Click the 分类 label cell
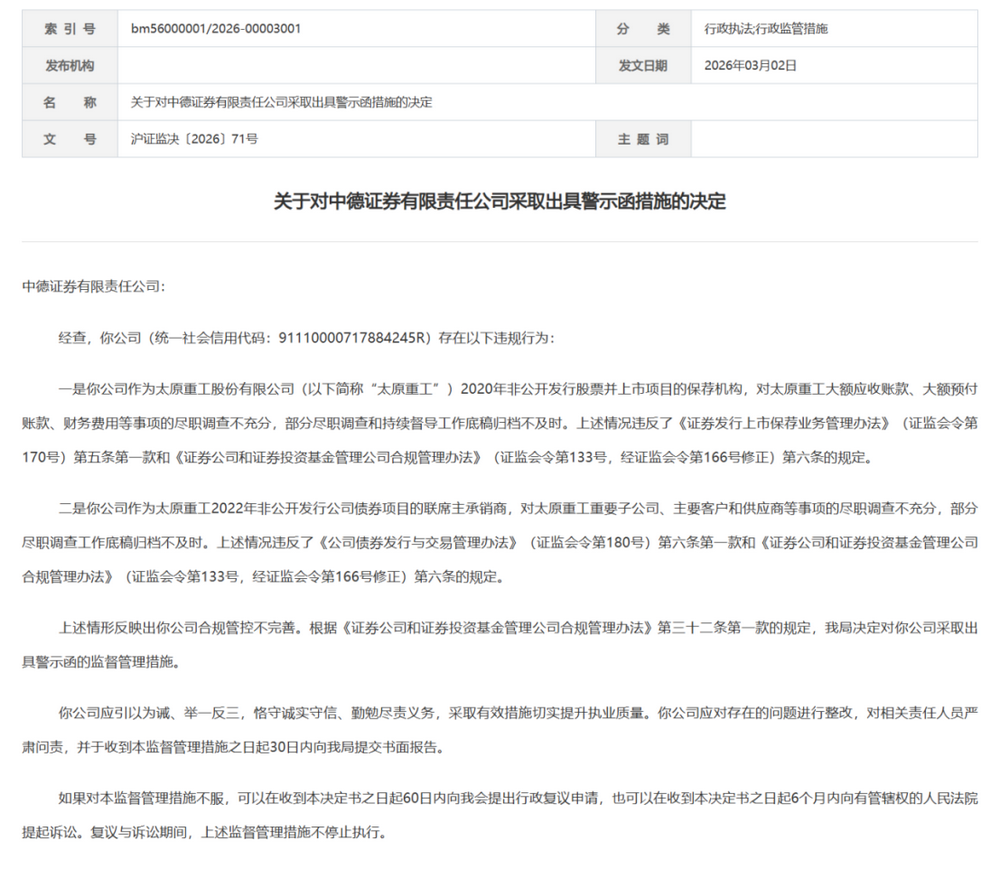Viewport: 1000px width, 879px height. point(642,29)
